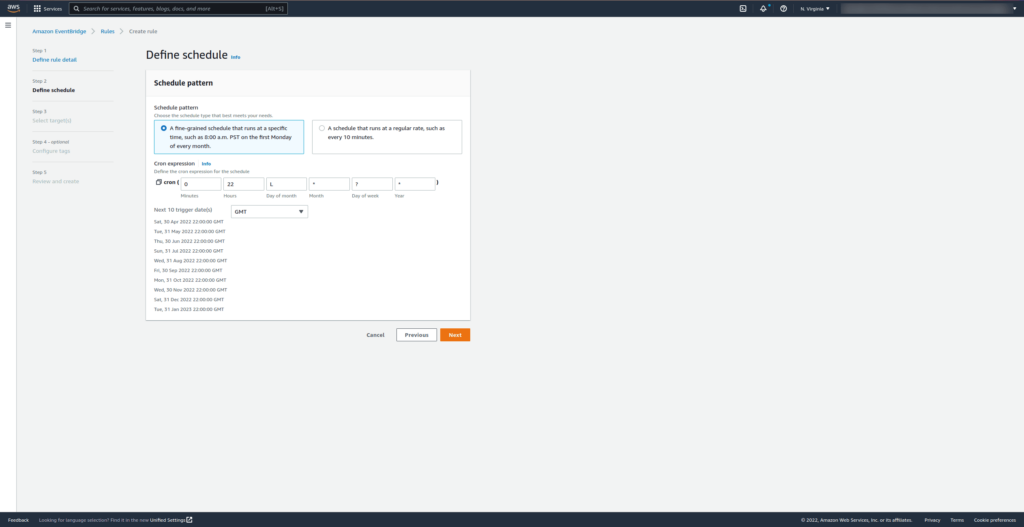The width and height of the screenshot is (1024, 527).
Task: Go to Amazon EventBridge breadcrumb
Action: pyautogui.click(x=60, y=31)
